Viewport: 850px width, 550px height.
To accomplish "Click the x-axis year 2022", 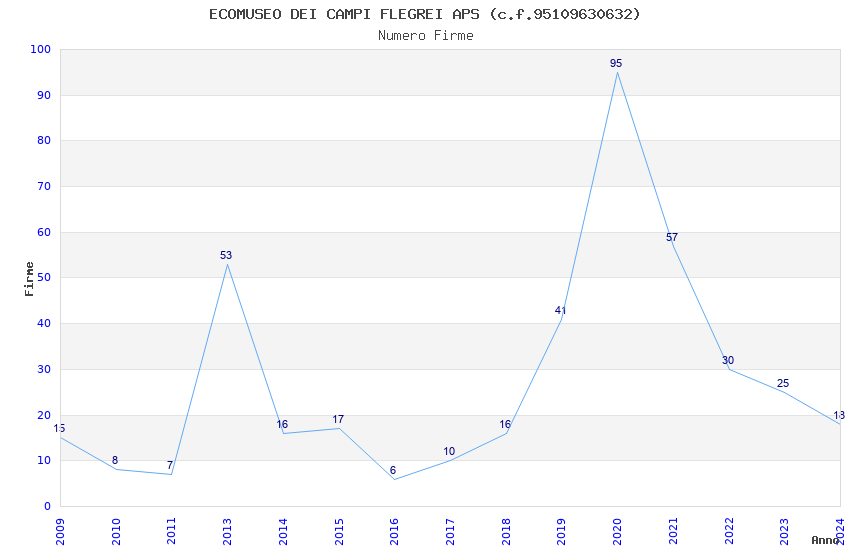I will [x=729, y=531].
